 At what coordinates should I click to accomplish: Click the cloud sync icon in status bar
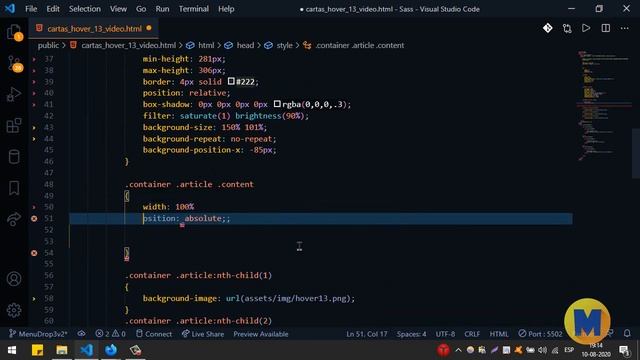tap(81, 334)
